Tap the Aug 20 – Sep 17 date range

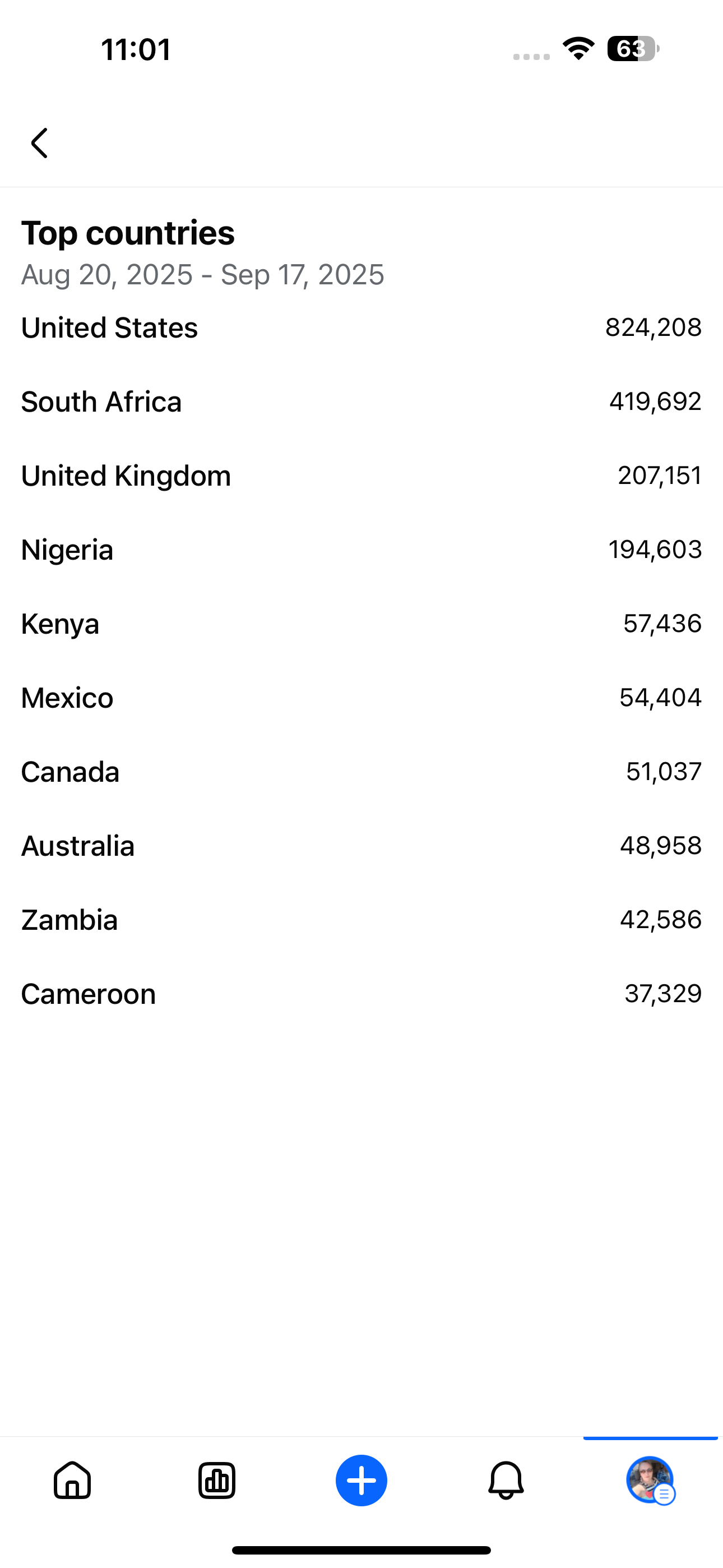click(x=203, y=275)
